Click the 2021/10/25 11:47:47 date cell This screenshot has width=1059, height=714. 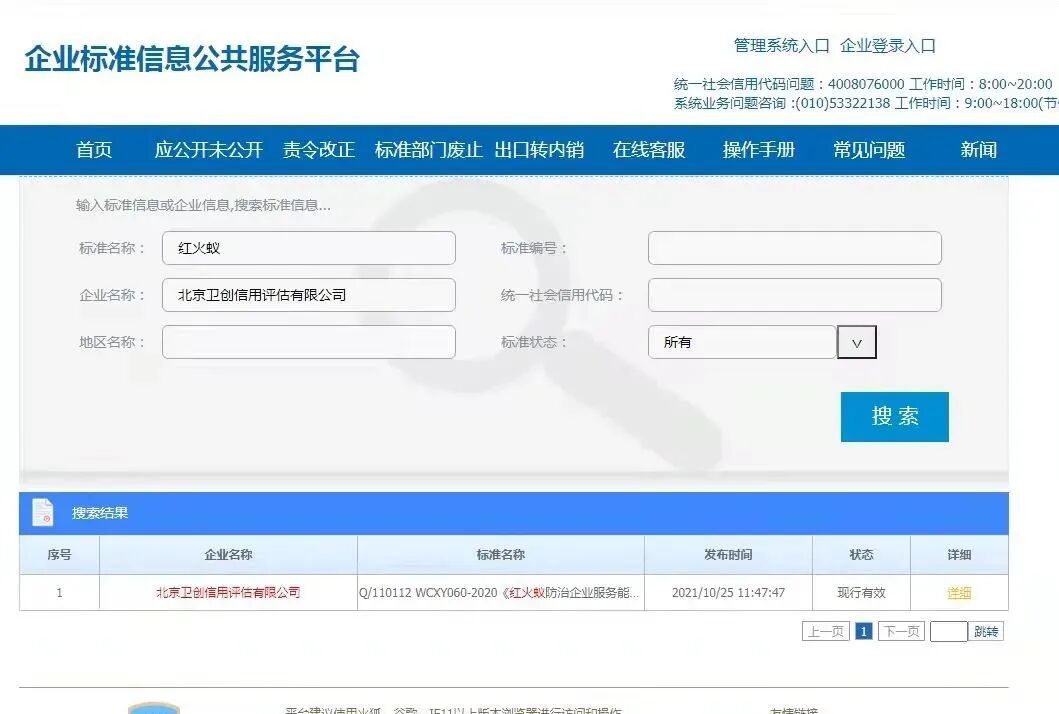pos(728,592)
